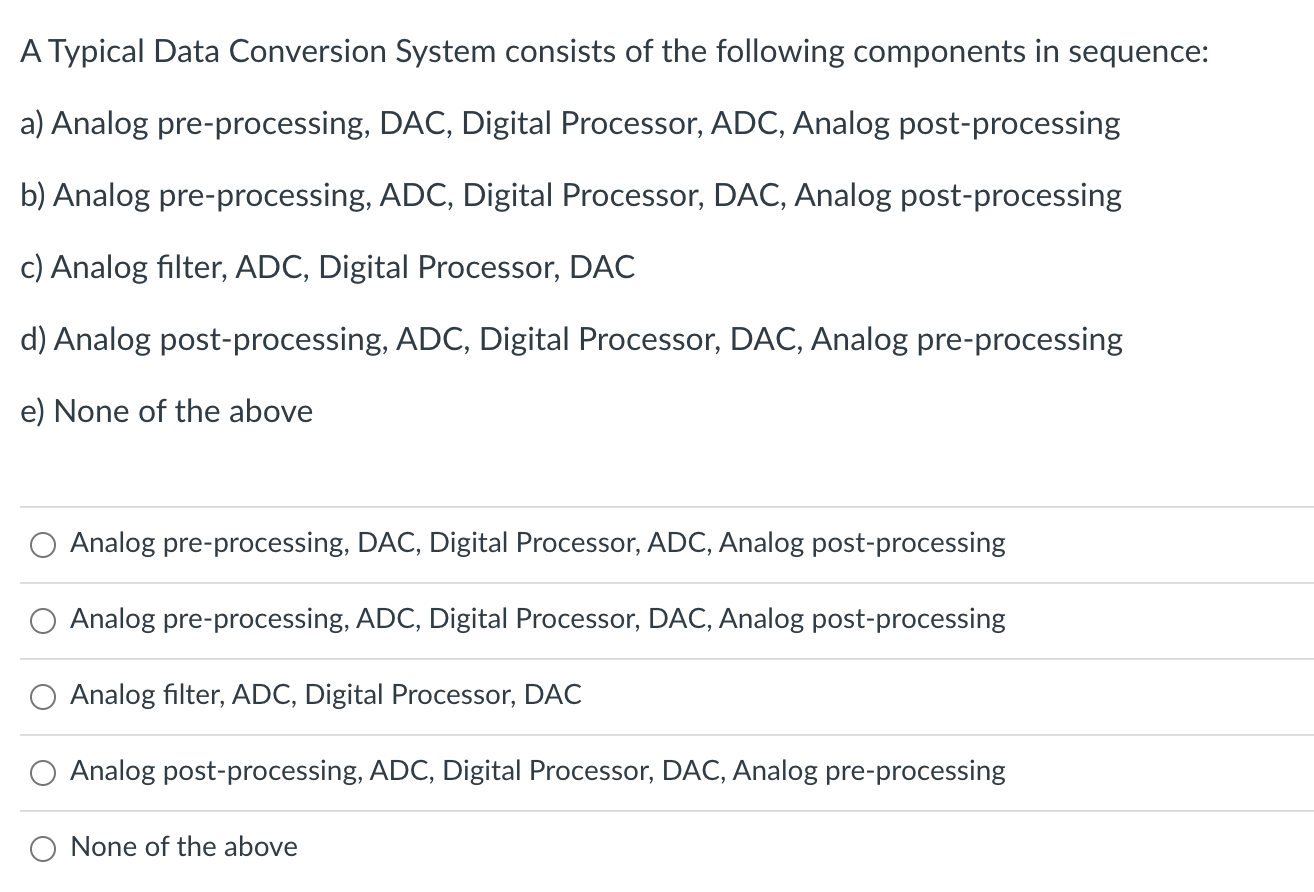Click option text starting with 'Analog pre-processing, DAC'

537,543
